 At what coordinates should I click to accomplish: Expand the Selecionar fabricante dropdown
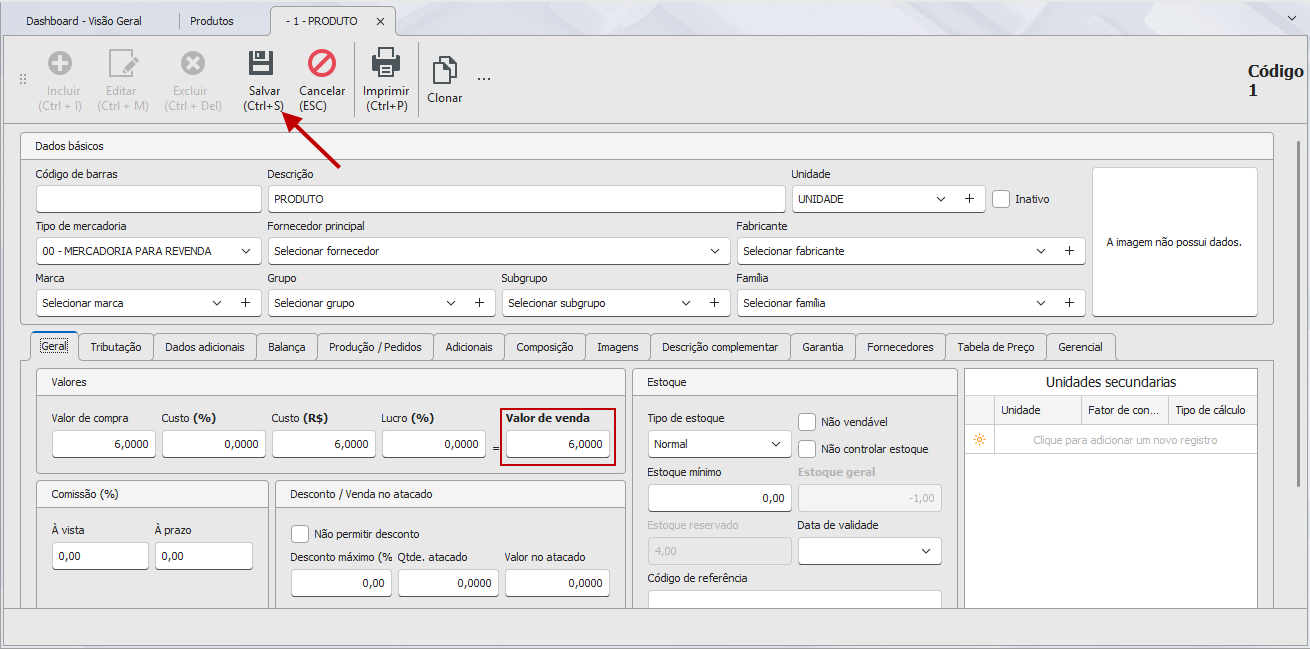1041,251
